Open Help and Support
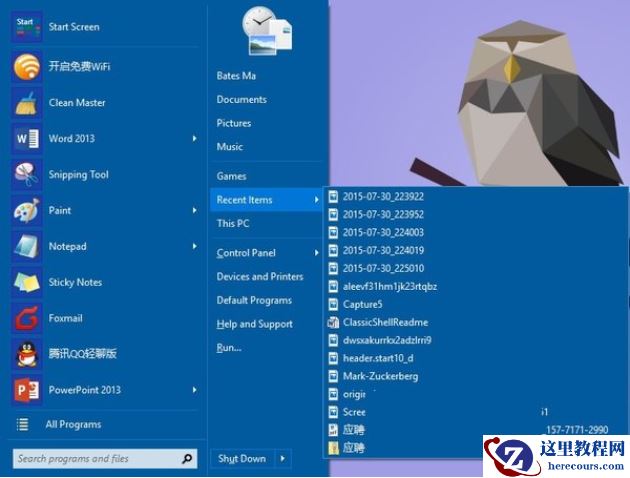 255,324
